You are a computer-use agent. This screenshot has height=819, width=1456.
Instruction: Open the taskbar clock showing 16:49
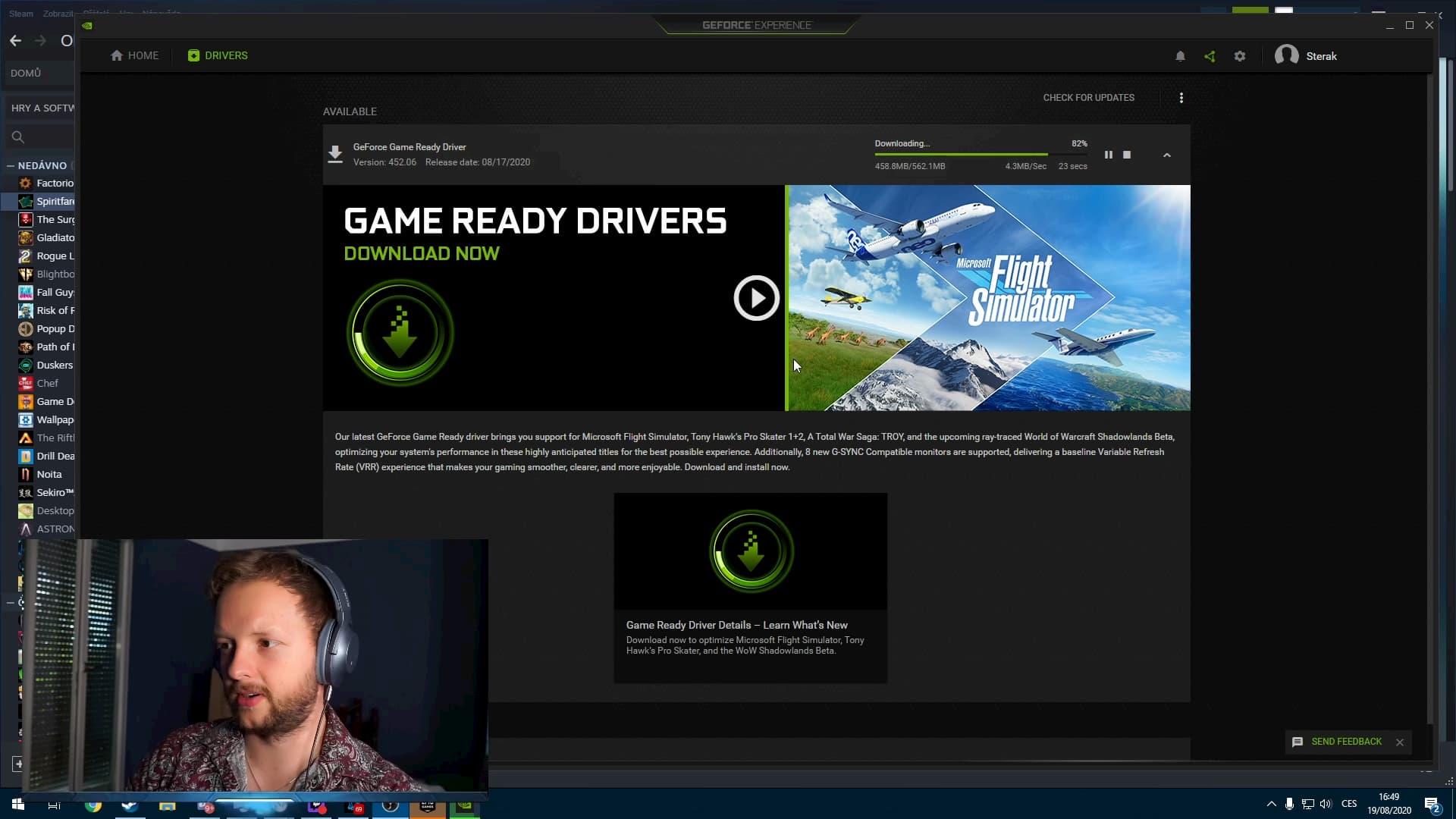[x=1389, y=804]
